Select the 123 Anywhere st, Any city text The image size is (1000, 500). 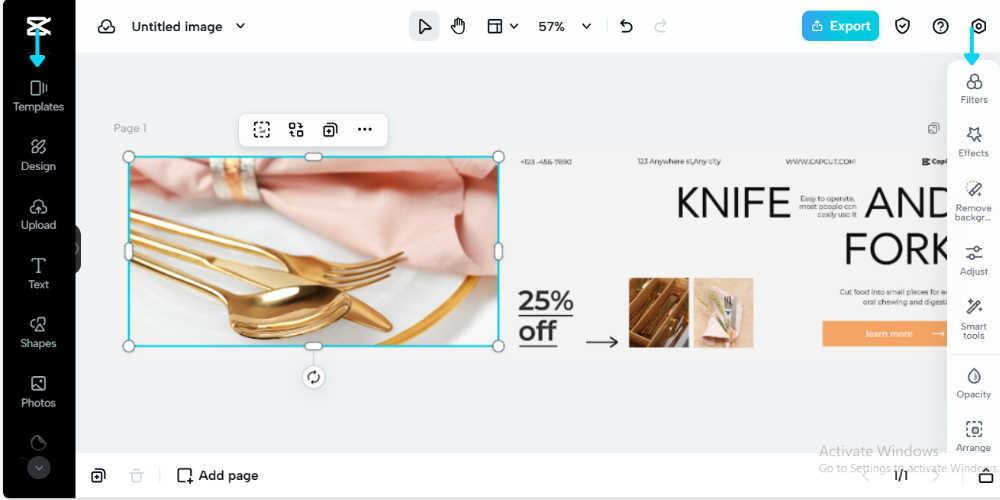click(x=679, y=161)
